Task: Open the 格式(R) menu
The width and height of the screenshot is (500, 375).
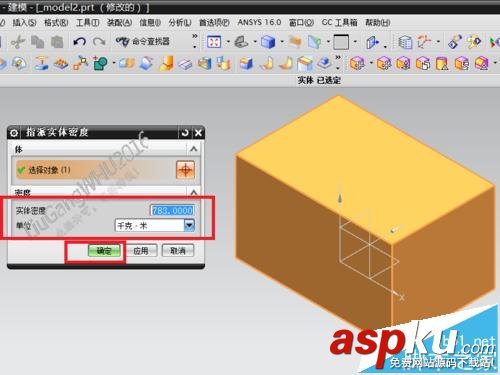Action: (x=56, y=23)
